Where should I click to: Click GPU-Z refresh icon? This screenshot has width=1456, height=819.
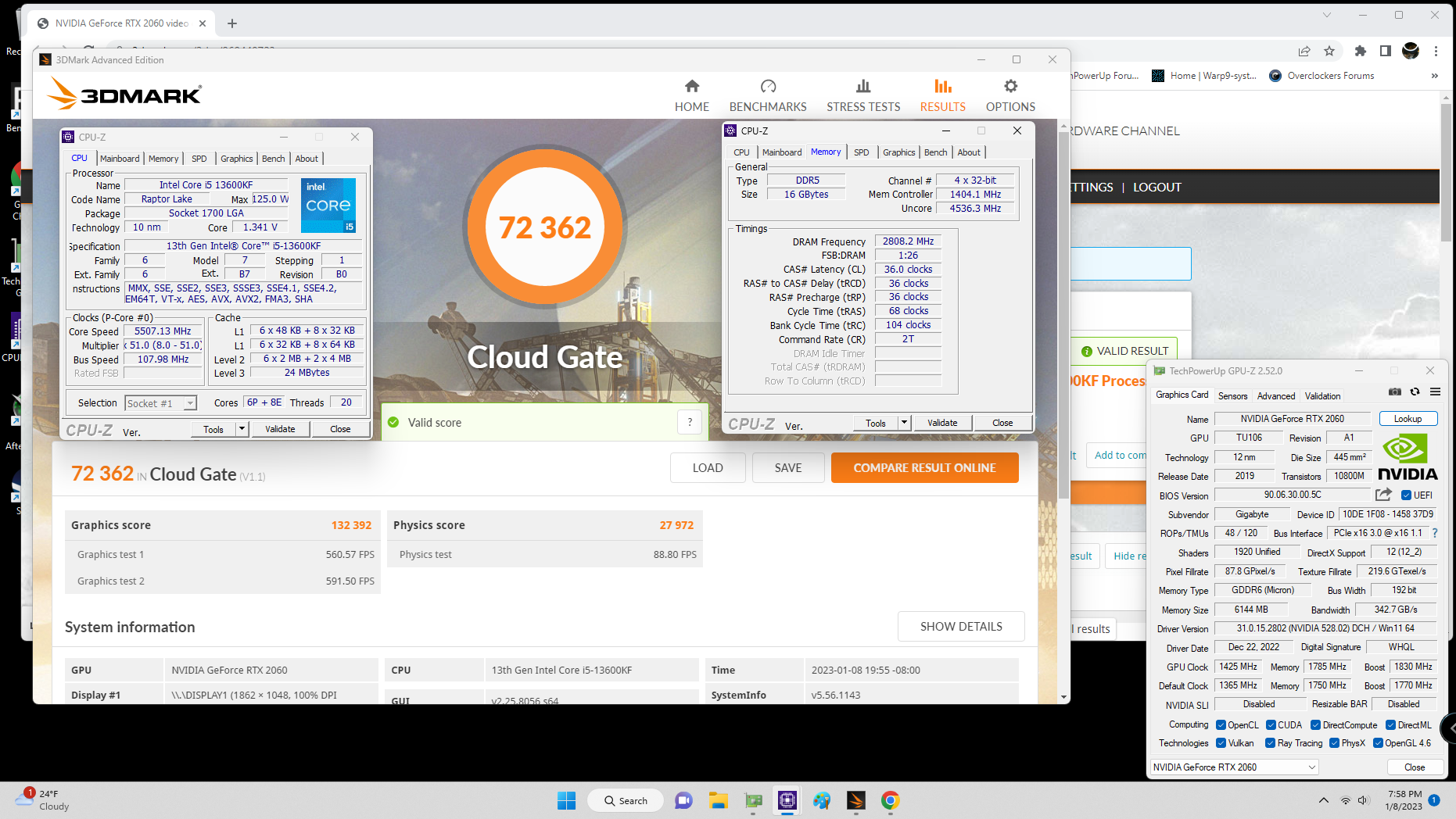pyautogui.click(x=1415, y=392)
